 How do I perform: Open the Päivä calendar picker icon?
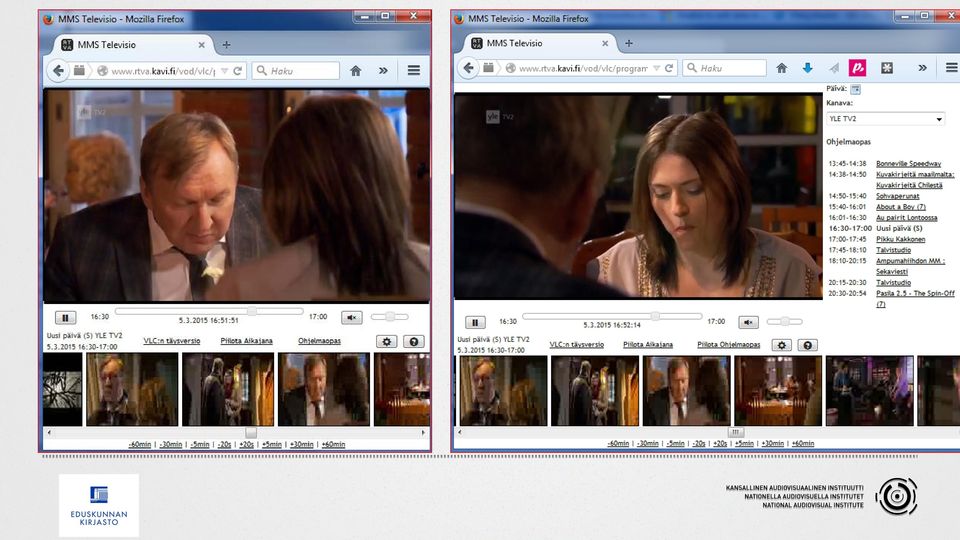(x=855, y=89)
